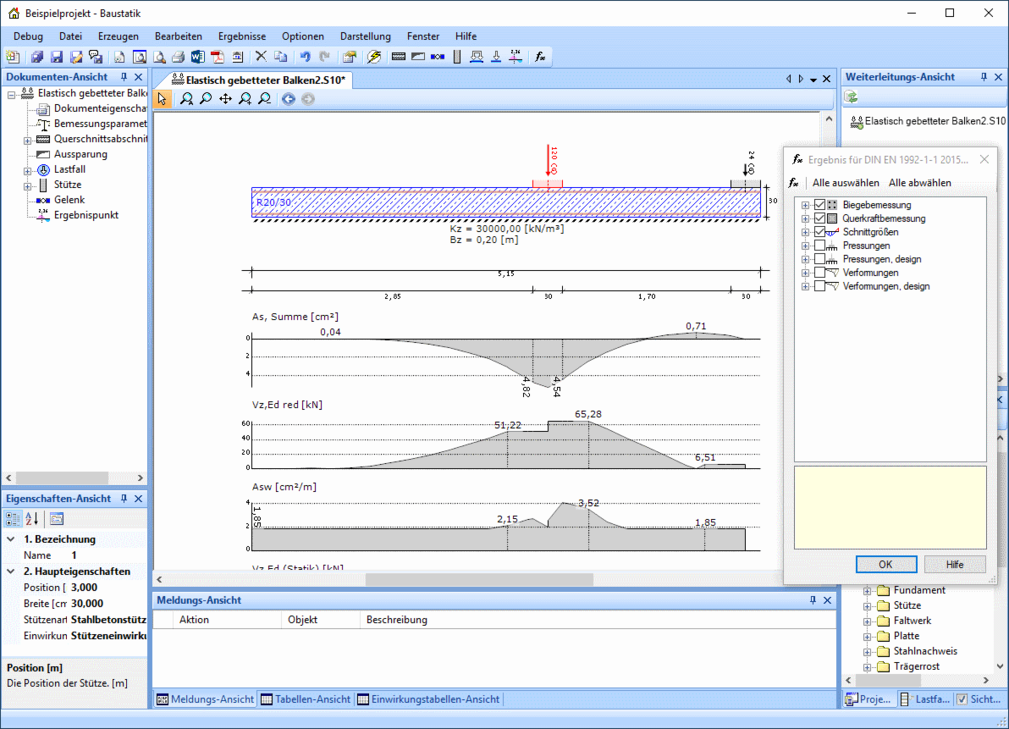Image resolution: width=1009 pixels, height=729 pixels.
Task: Switch to the Tabellen-Ansicht tab
Action: click(x=306, y=699)
